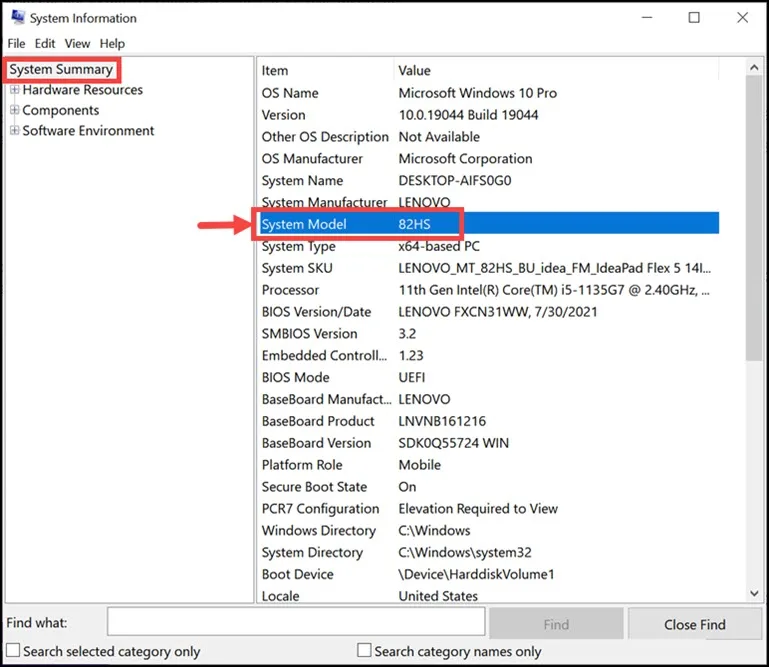Click the vertical scrollbar thumb

(x=754, y=219)
